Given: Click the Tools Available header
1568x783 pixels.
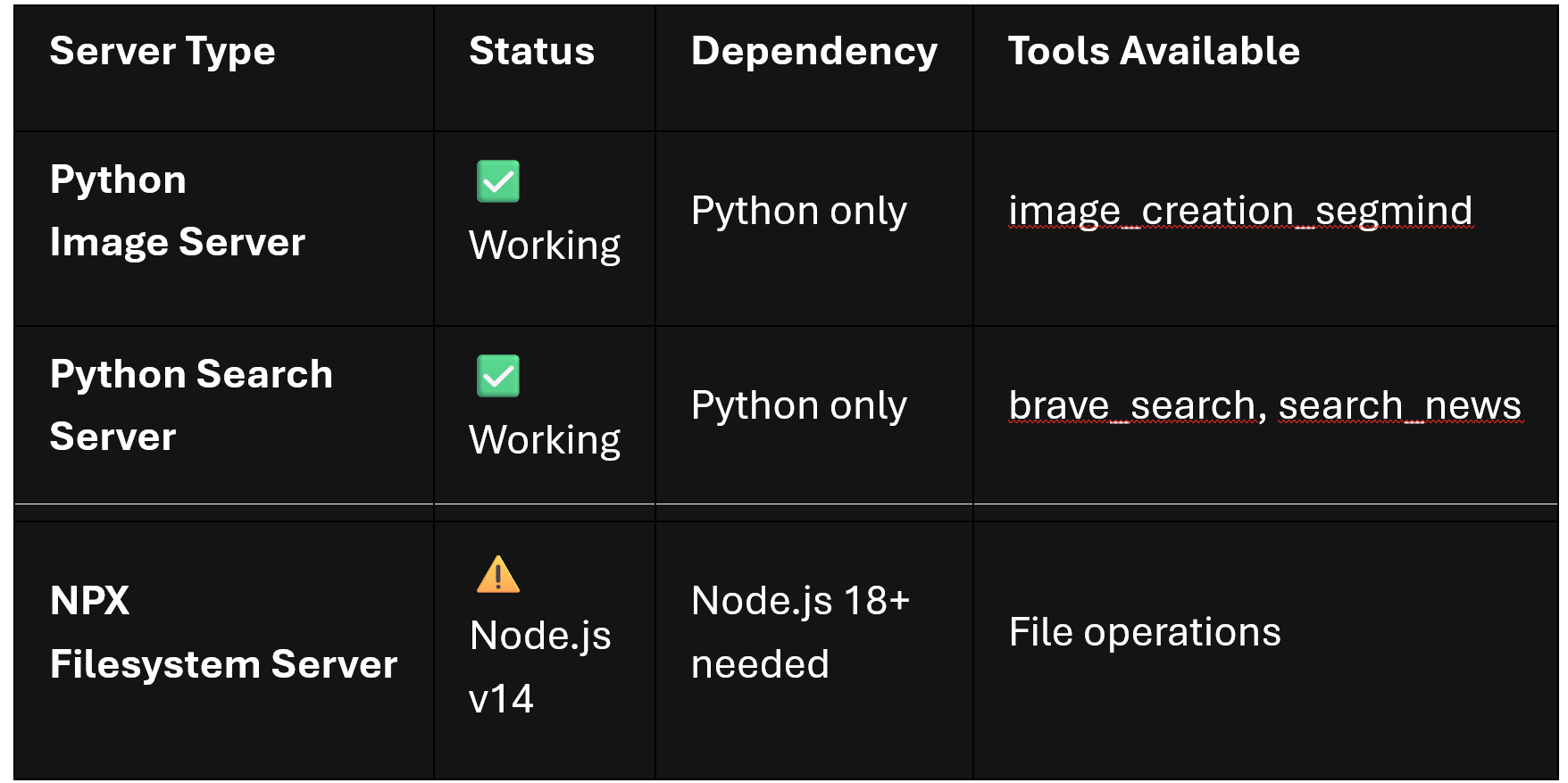Looking at the screenshot, I should pyautogui.click(x=1154, y=51).
